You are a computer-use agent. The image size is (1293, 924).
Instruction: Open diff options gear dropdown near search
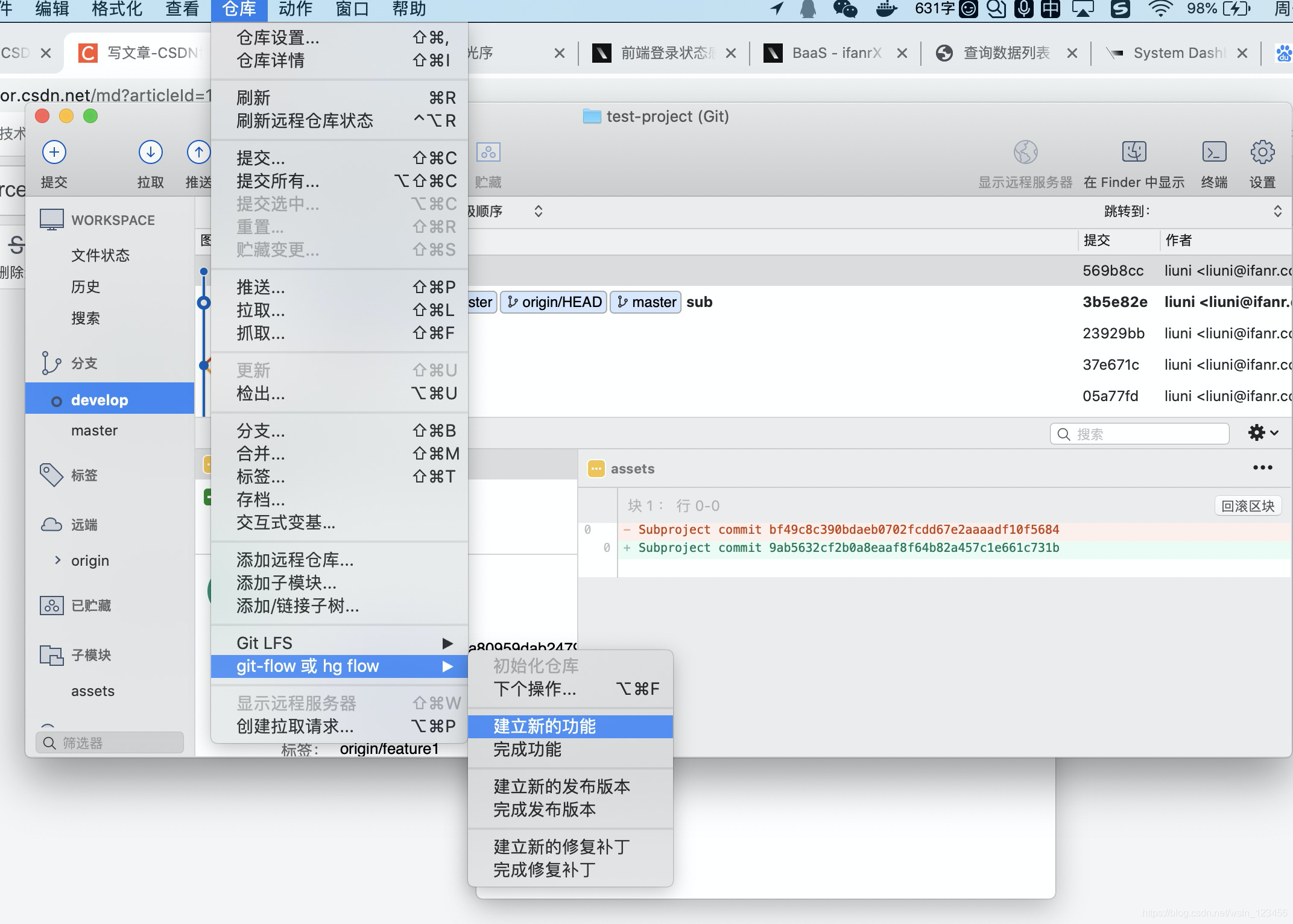(1263, 433)
